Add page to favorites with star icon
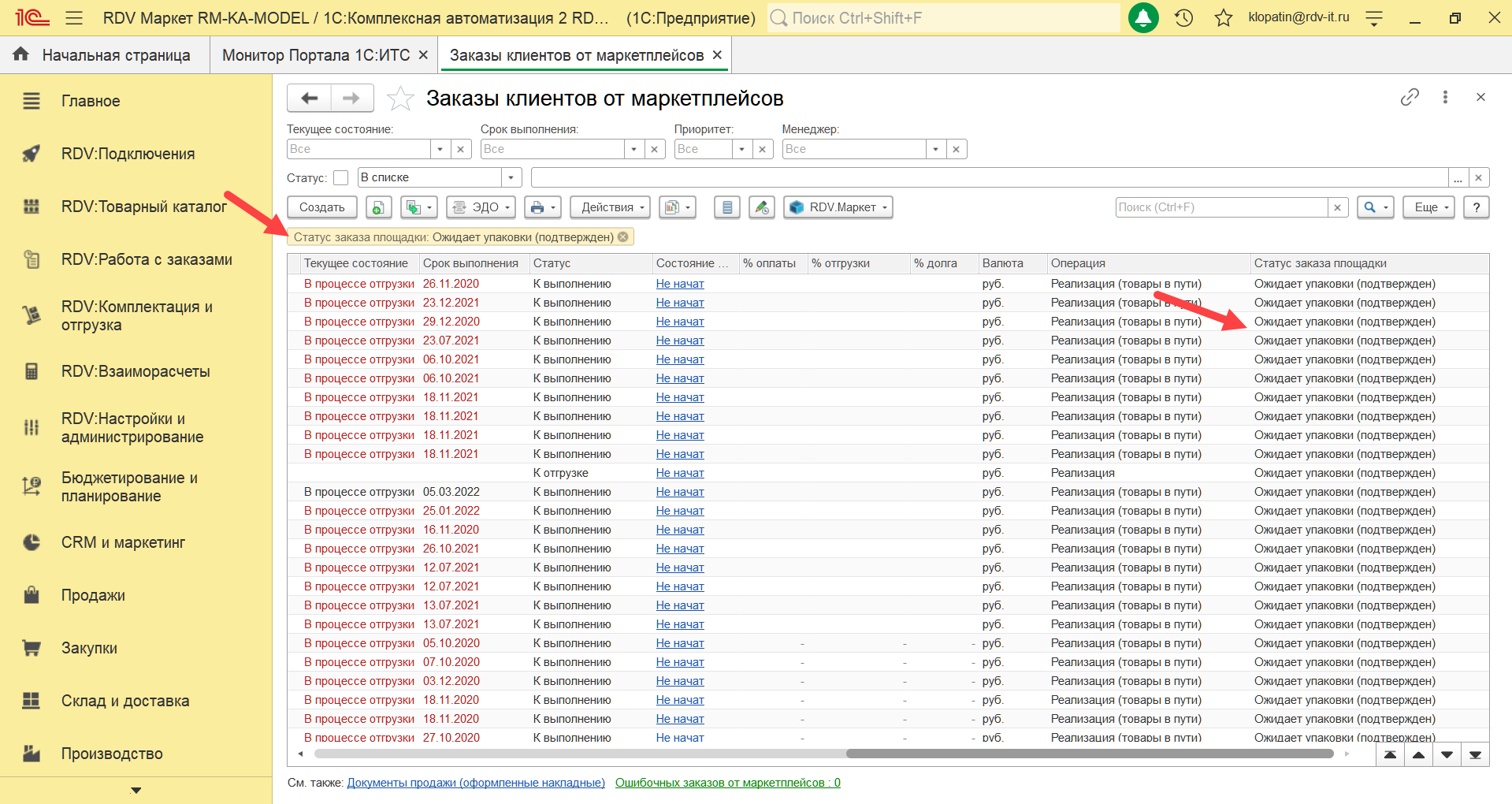The height and width of the screenshot is (804, 1512). coord(400,99)
